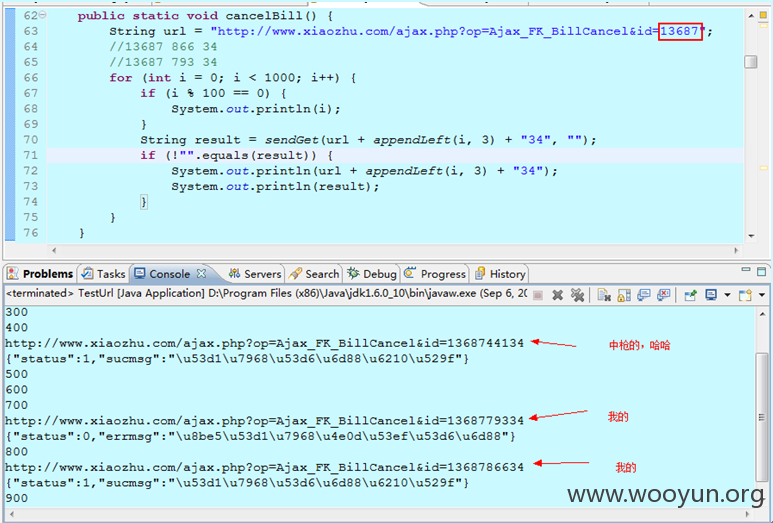This screenshot has height=523, width=773.
Task: Open the Open Console dropdown arrow
Action: (x=762, y=295)
